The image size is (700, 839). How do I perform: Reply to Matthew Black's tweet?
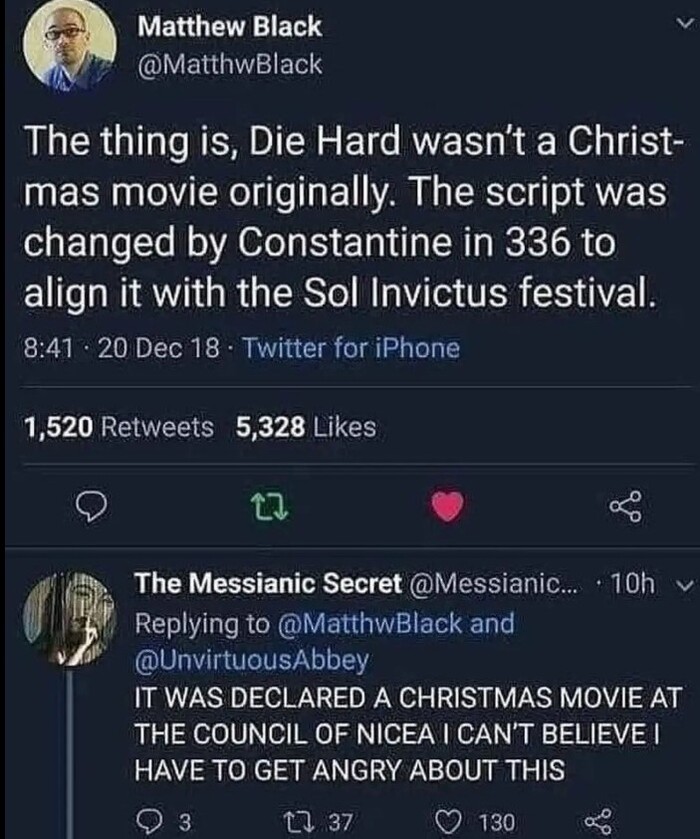coord(93,509)
